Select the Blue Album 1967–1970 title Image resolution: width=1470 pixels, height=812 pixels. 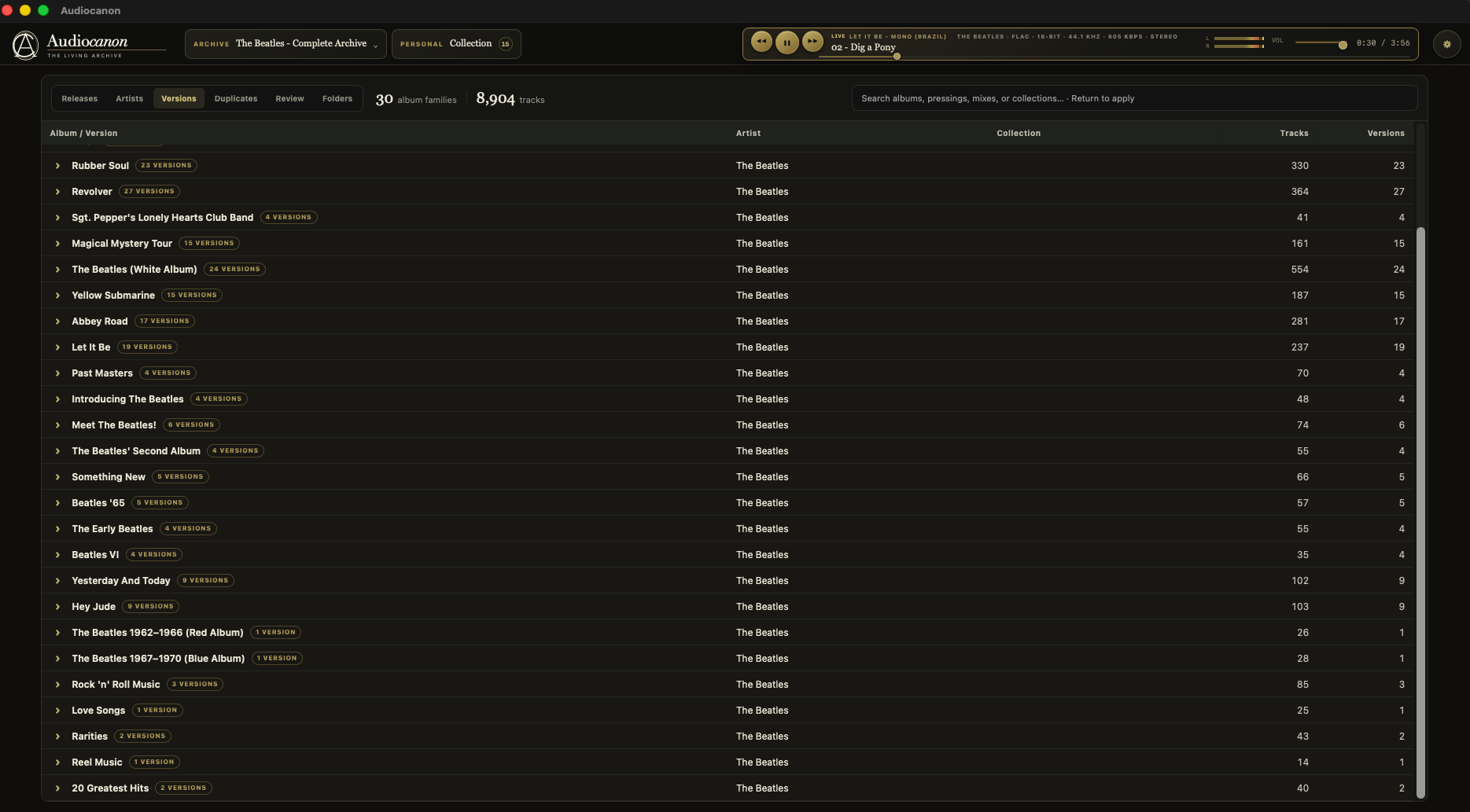coord(158,659)
